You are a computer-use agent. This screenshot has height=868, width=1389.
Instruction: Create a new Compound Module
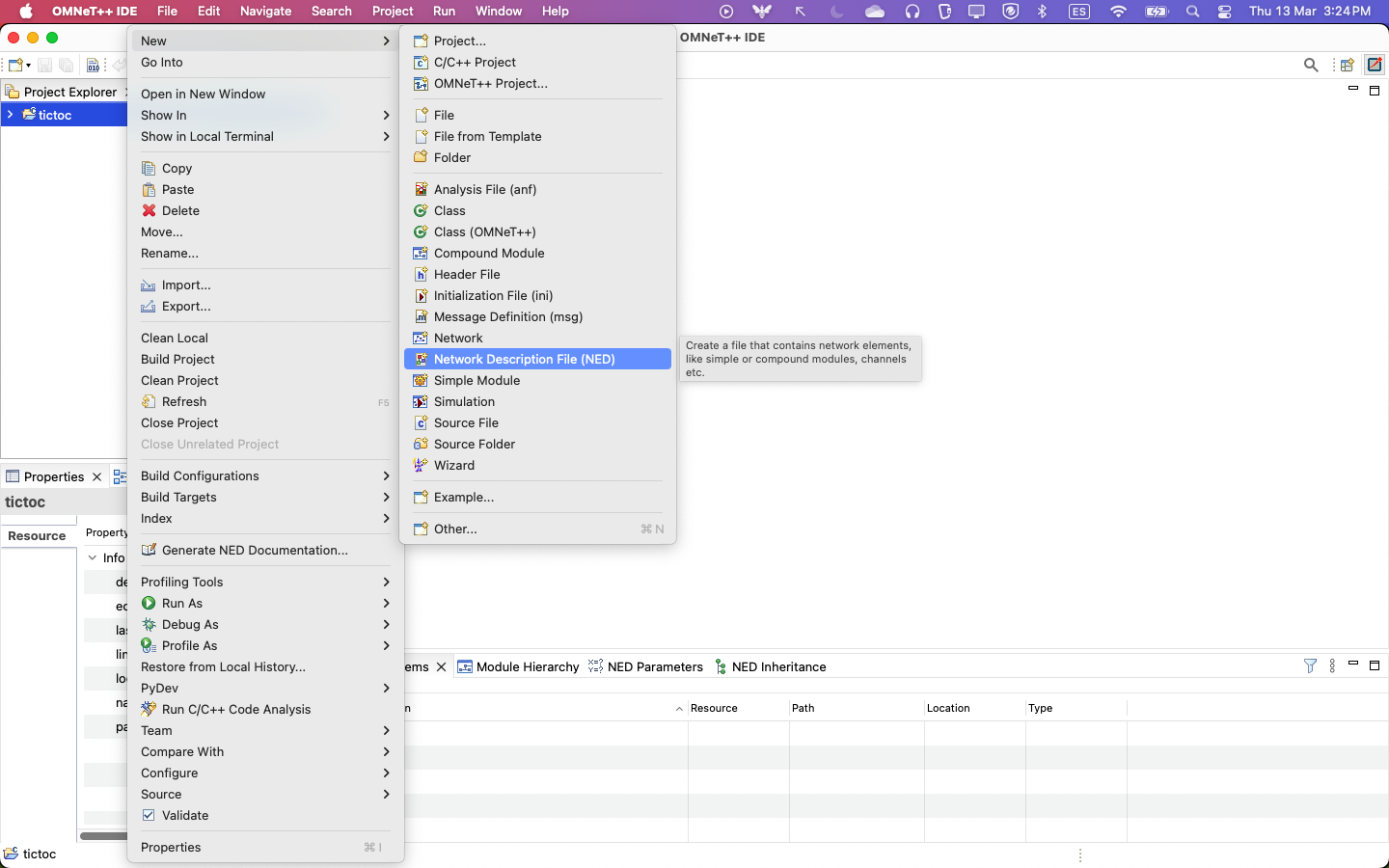click(537, 253)
